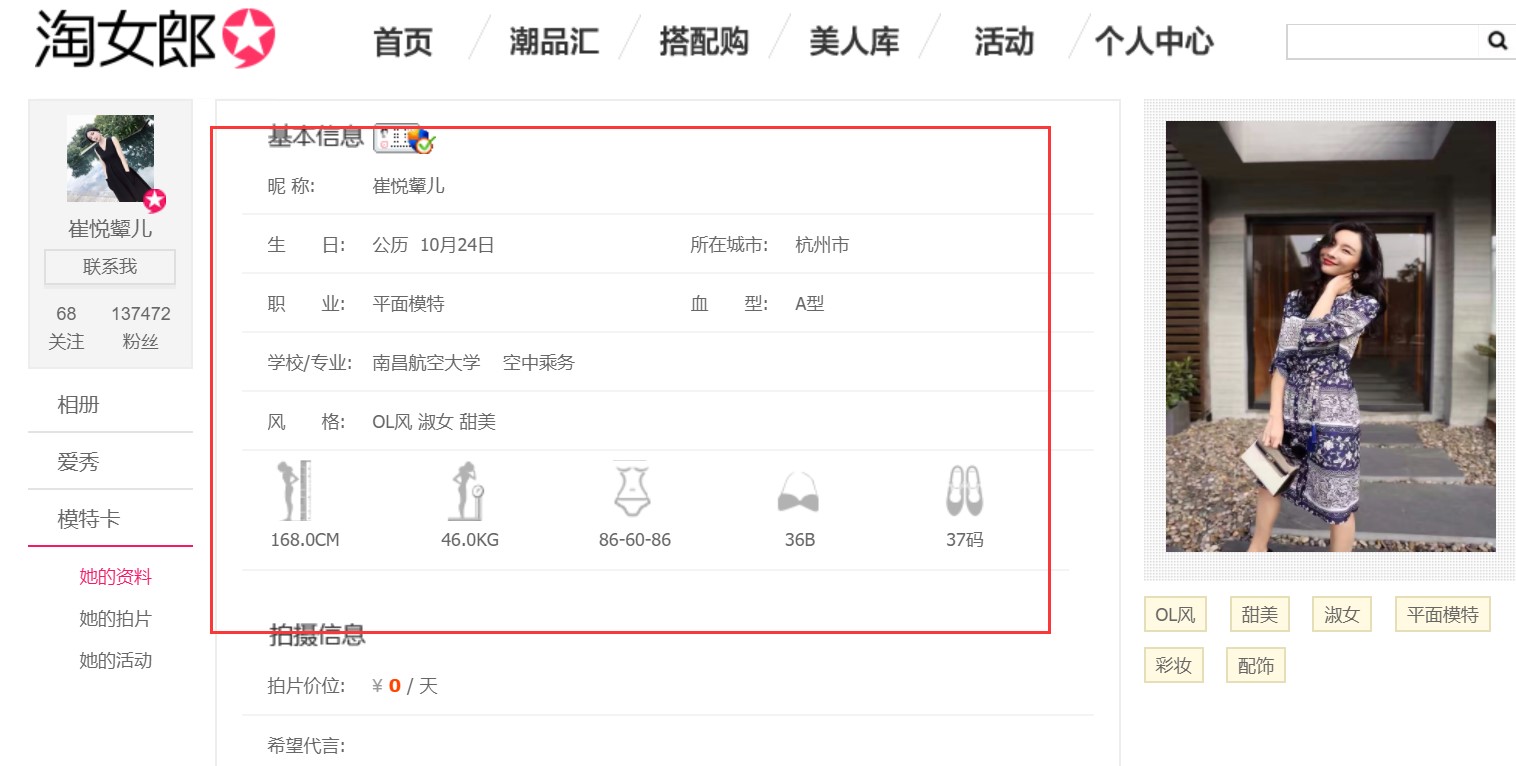Click the shoe size icon
1516x766 pixels.
(x=964, y=490)
